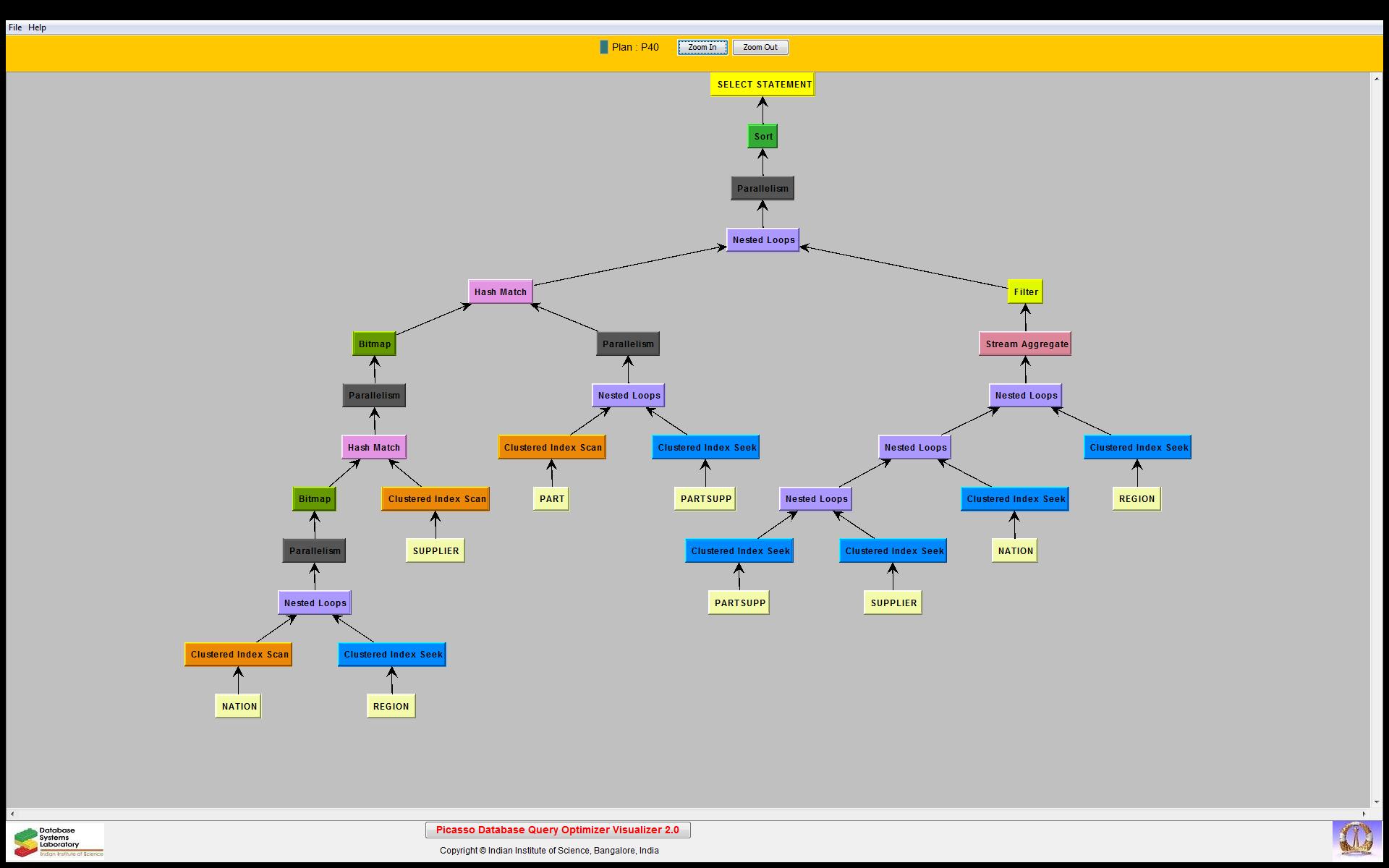
Task: Select the topmost Hash Match node
Action: [x=500, y=292]
